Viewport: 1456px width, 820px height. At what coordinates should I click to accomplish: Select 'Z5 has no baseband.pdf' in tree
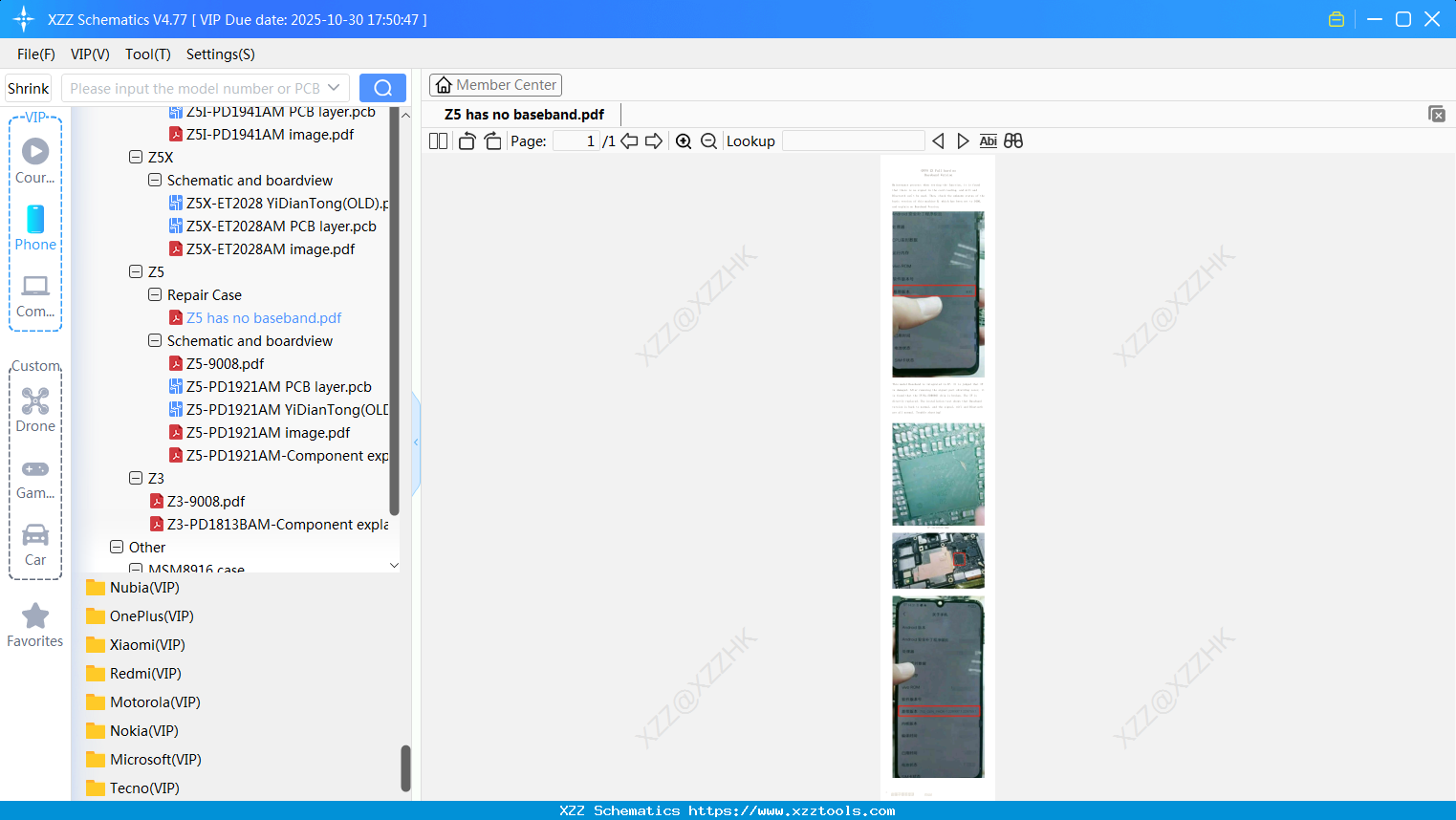tap(264, 318)
